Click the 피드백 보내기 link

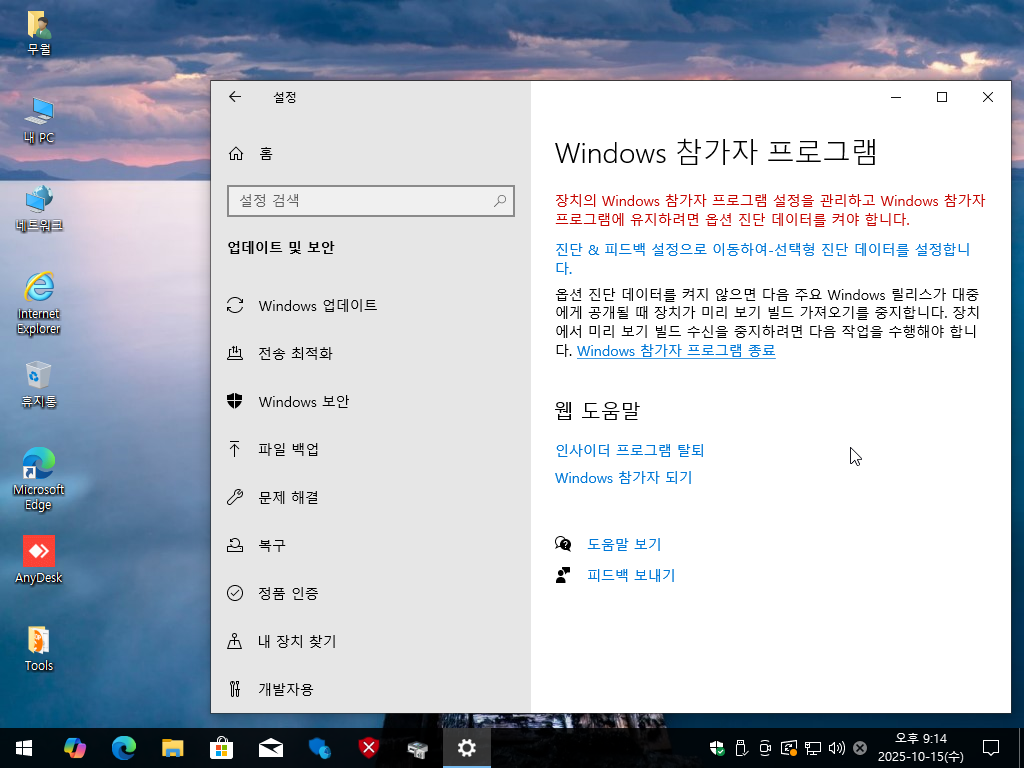tap(631, 575)
